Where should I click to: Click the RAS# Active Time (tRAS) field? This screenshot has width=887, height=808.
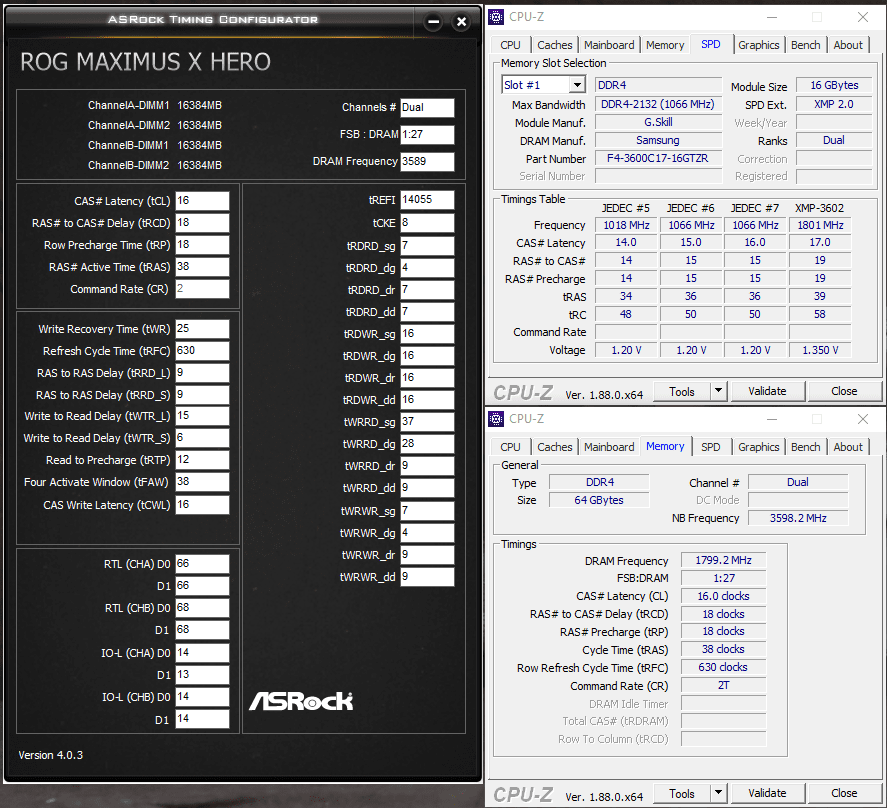202,267
